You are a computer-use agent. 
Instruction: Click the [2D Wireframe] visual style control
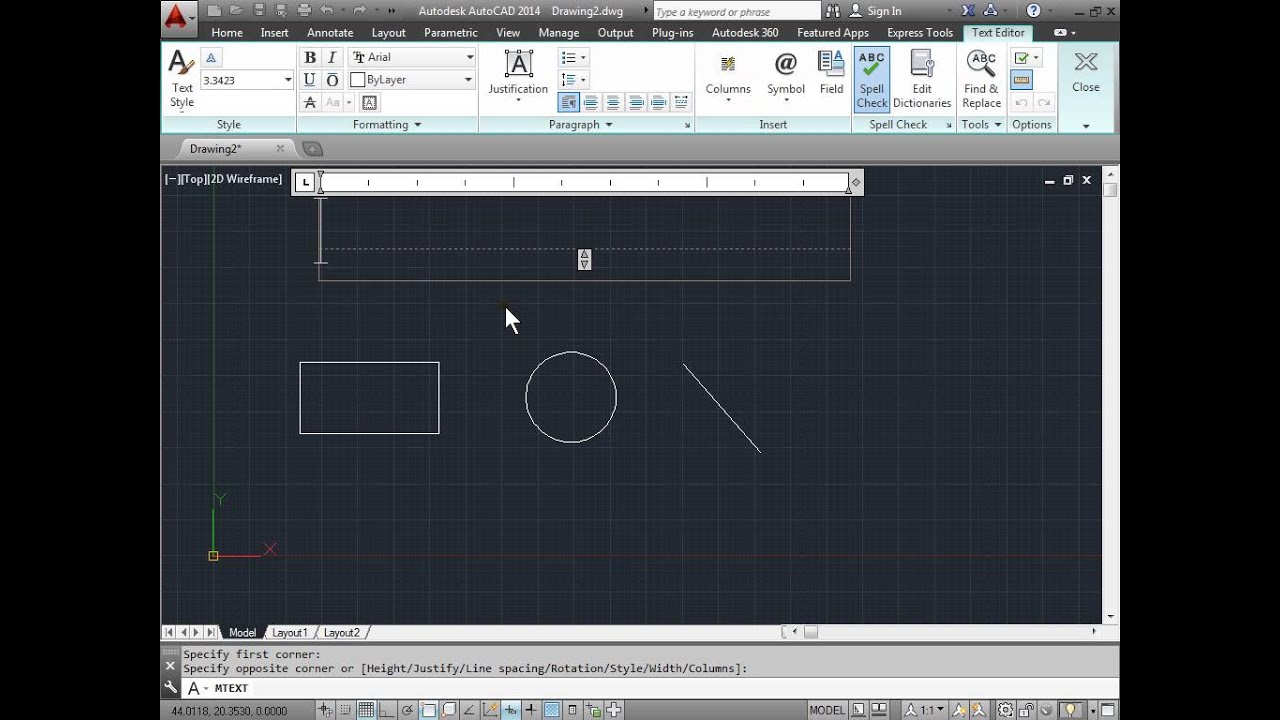(x=245, y=179)
